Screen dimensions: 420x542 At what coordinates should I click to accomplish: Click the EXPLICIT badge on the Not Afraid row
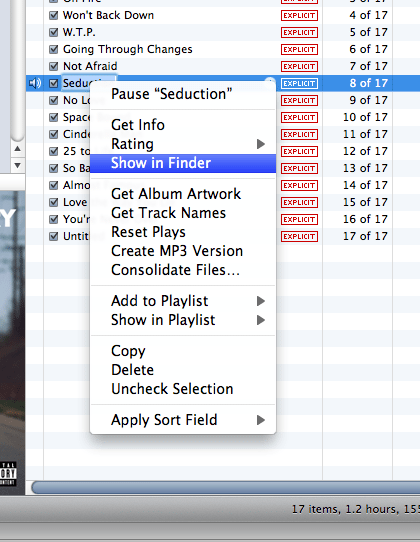click(x=299, y=66)
